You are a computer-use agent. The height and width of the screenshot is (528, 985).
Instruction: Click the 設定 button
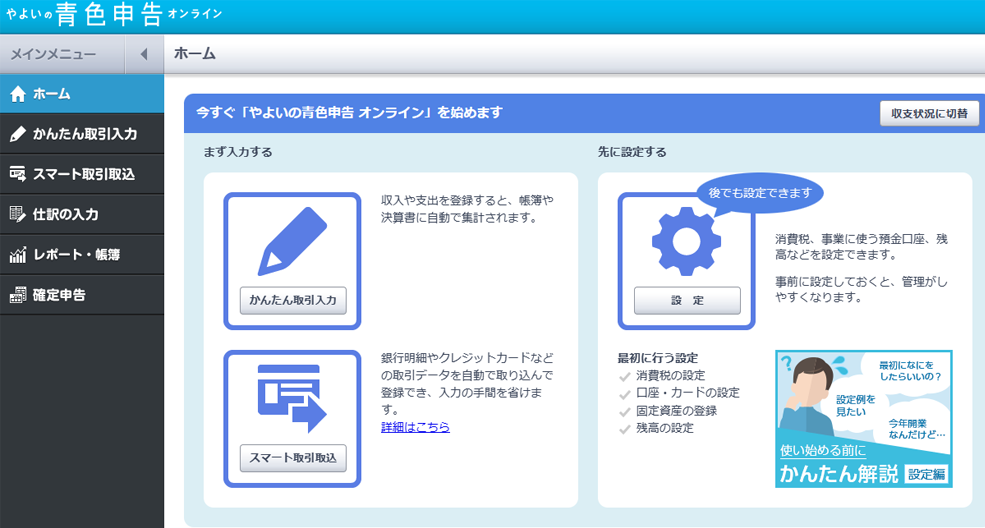click(x=687, y=300)
